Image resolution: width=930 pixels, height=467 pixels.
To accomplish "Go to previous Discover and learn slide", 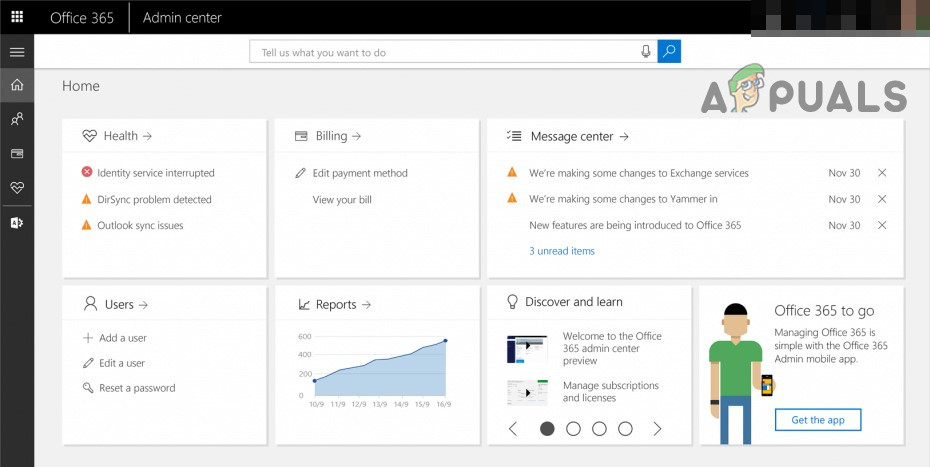I will 513,429.
